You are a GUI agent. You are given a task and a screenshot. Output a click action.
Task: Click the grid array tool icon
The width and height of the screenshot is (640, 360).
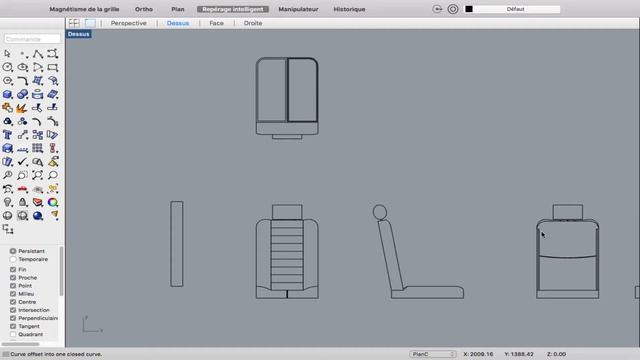pos(38,148)
